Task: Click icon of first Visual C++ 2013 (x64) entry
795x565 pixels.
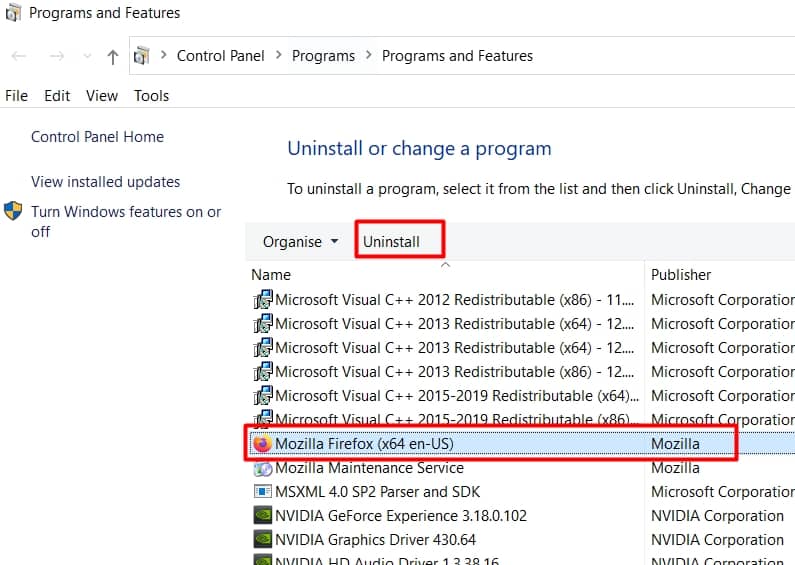Action: [263, 324]
